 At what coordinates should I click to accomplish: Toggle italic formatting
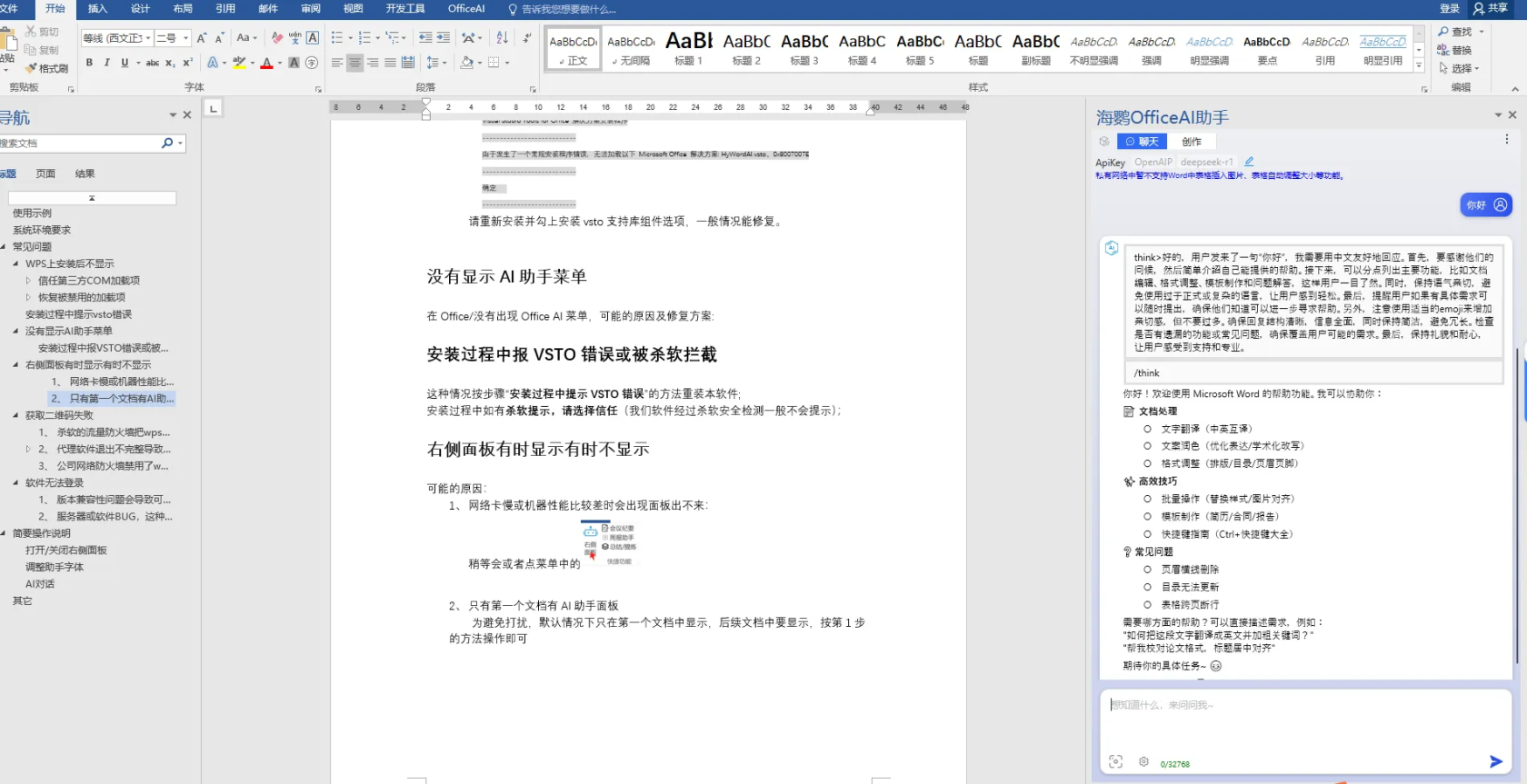coord(107,63)
